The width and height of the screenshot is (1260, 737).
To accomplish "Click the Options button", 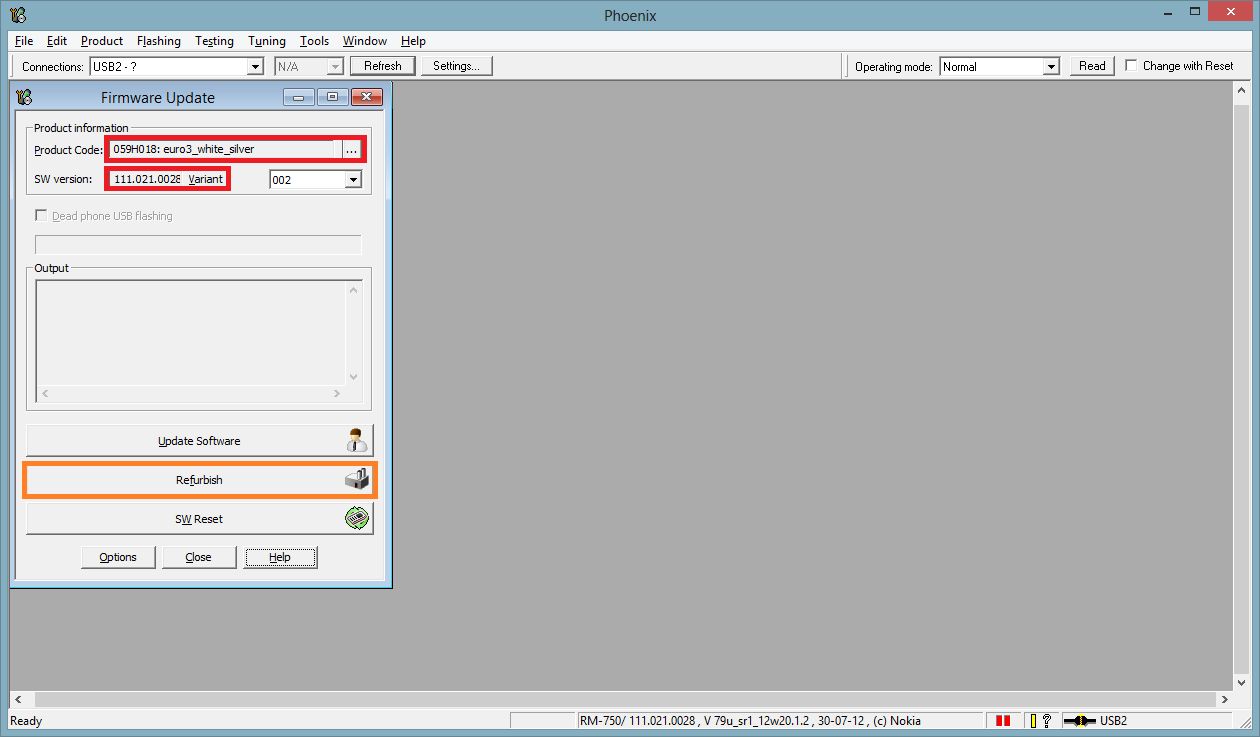I will [x=118, y=557].
